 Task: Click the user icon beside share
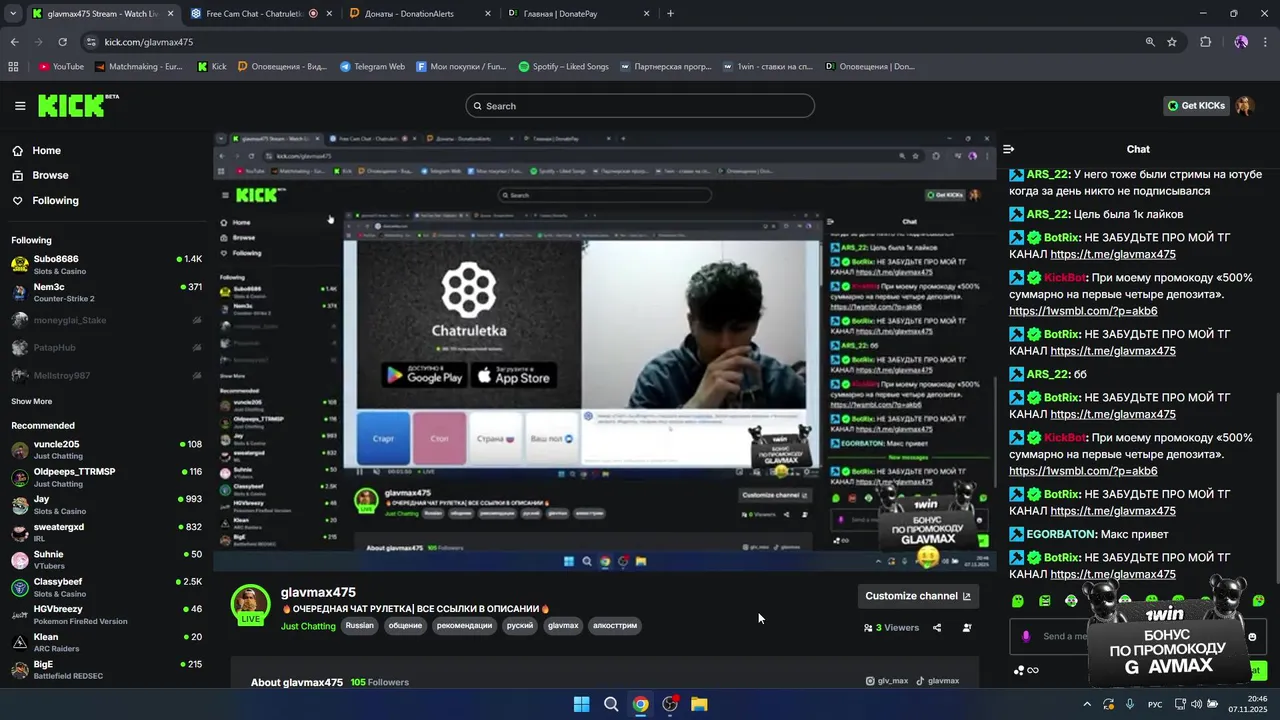[x=967, y=628]
